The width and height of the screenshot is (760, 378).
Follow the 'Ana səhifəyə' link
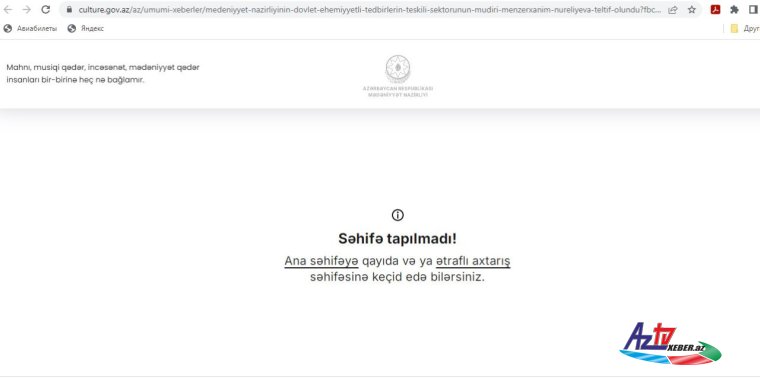point(321,261)
